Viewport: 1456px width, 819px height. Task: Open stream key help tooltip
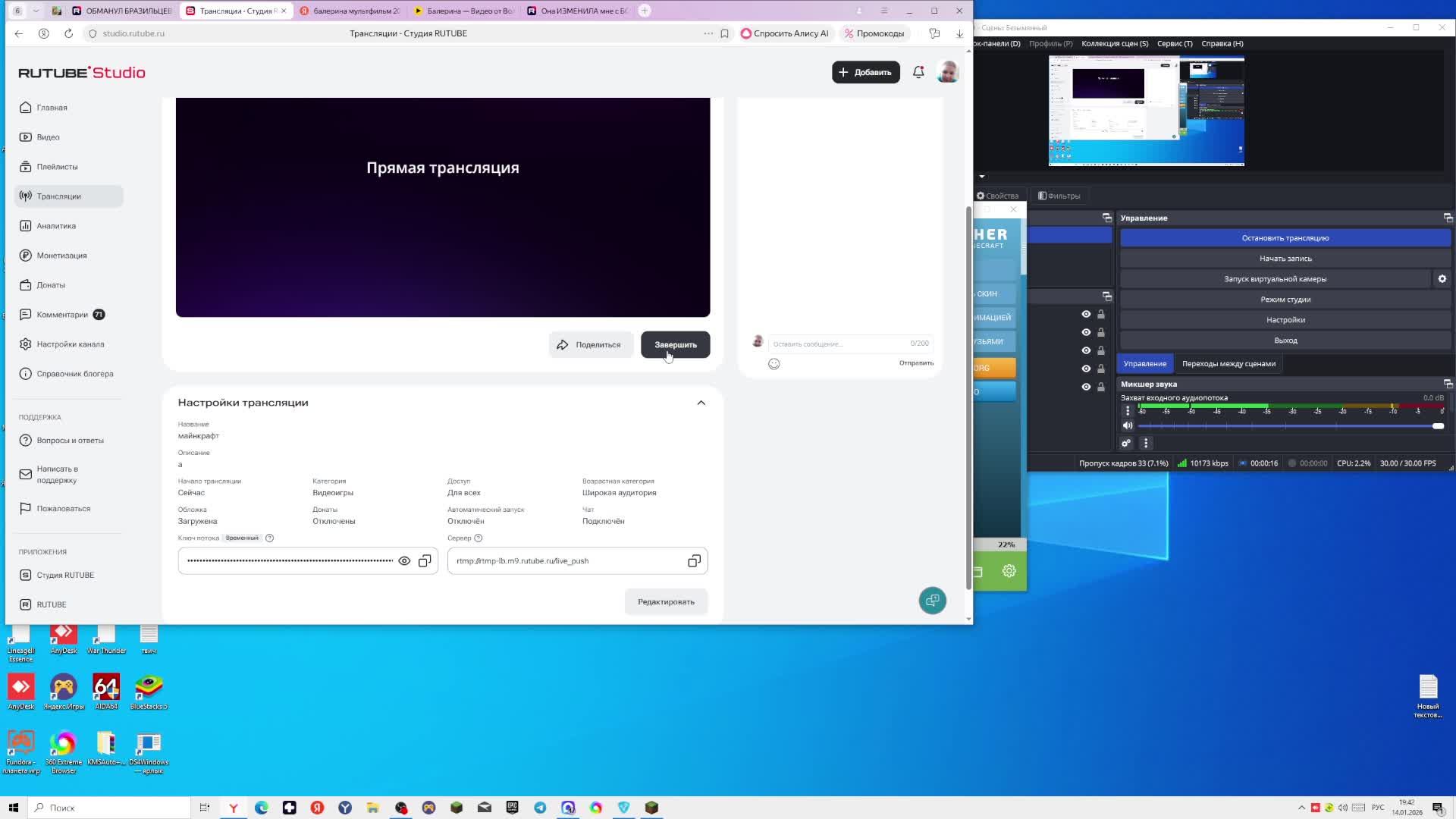pyautogui.click(x=269, y=538)
